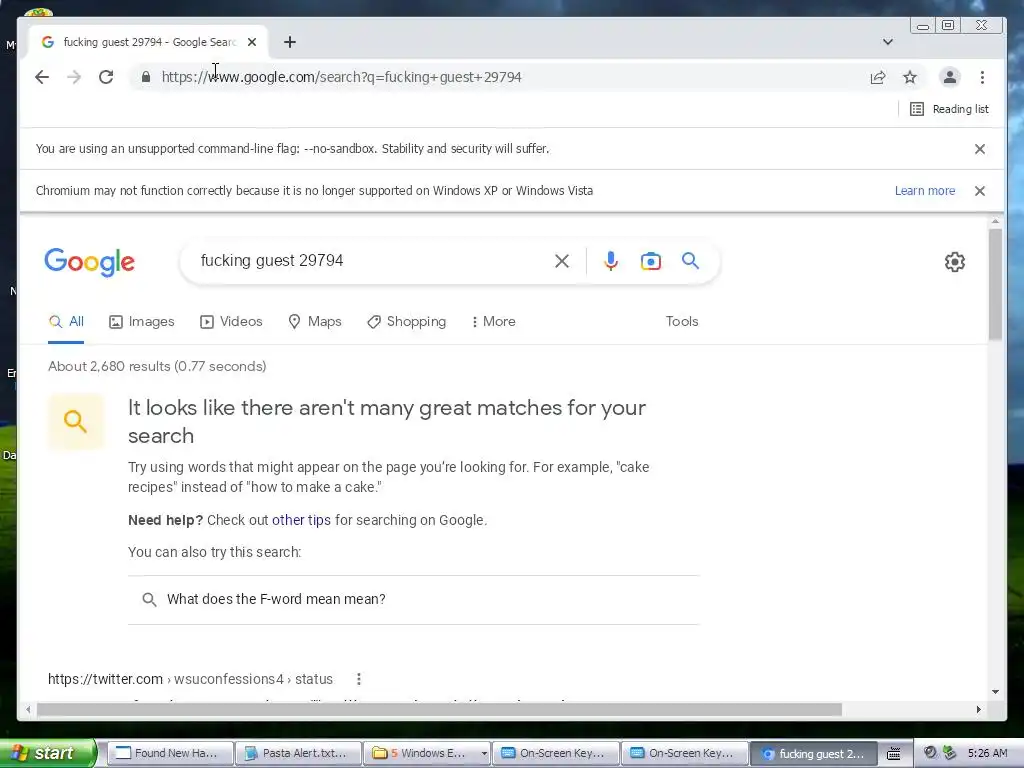Image resolution: width=1024 pixels, height=768 pixels.
Task: Open a new tab with plus button
Action: pyautogui.click(x=290, y=42)
